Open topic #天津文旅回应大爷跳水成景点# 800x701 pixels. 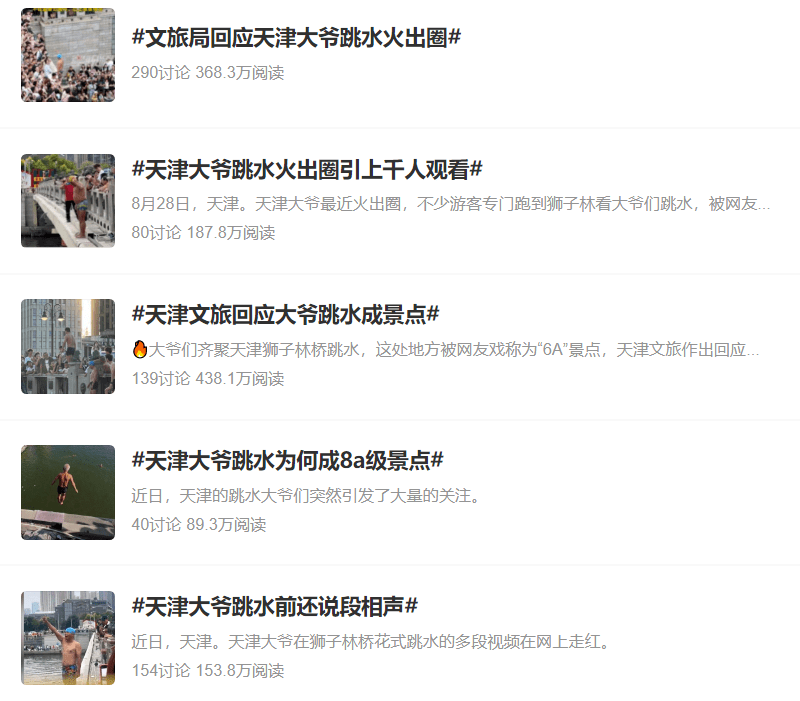(x=285, y=314)
